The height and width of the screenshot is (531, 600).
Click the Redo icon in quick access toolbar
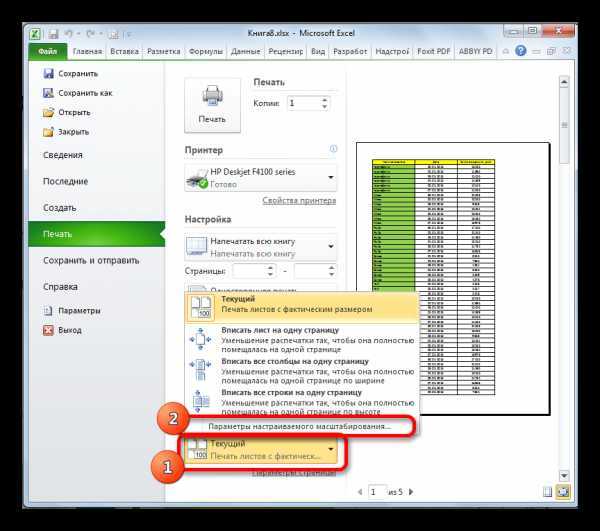[91, 34]
